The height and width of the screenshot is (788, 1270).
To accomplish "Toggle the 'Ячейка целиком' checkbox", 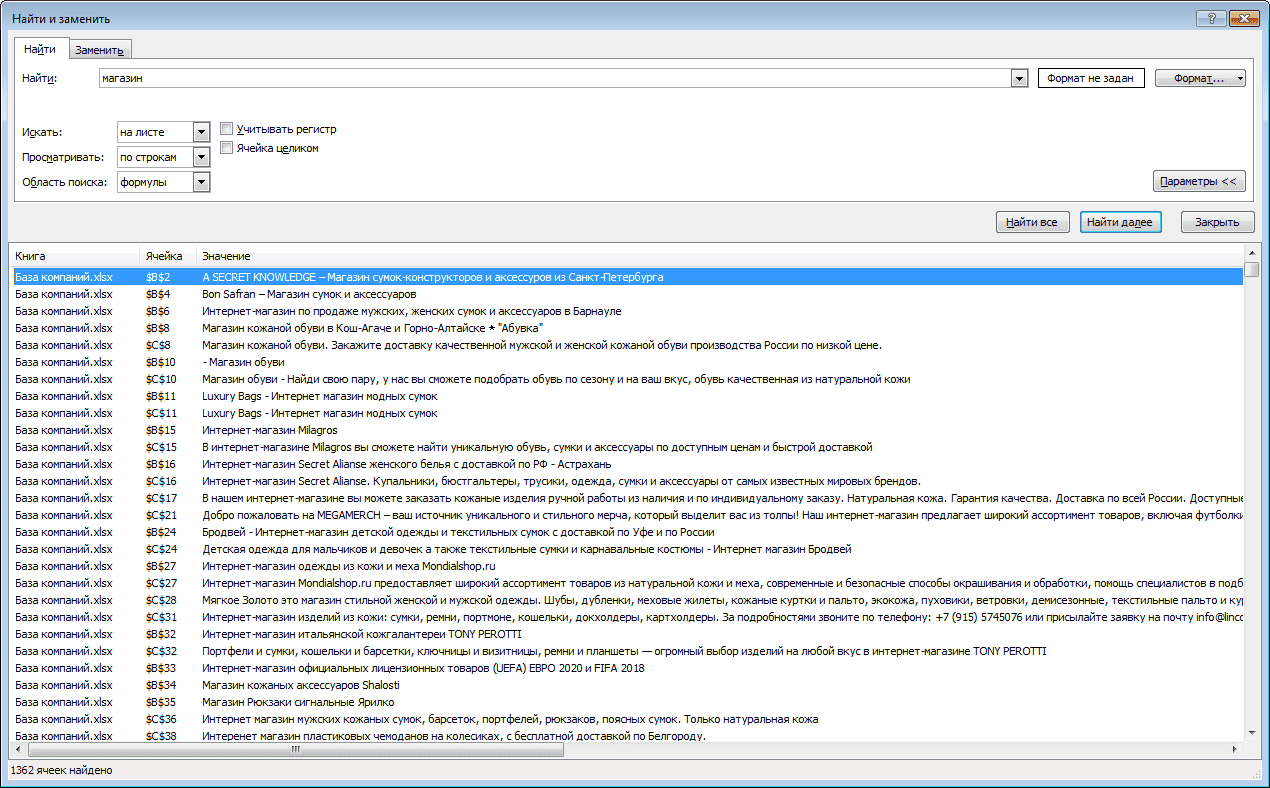I will point(226,148).
